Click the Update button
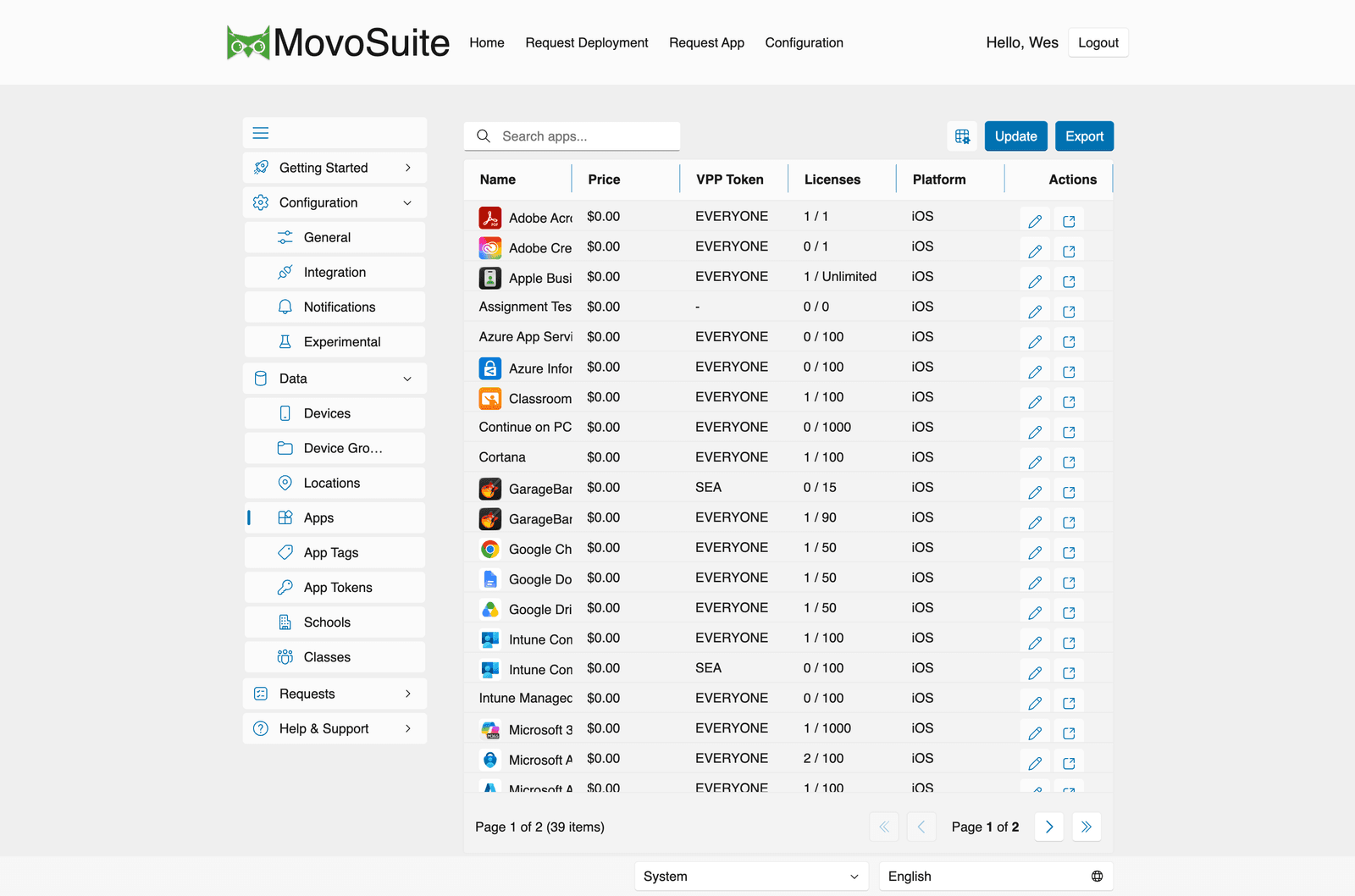This screenshot has height=896, width=1355. (1015, 136)
